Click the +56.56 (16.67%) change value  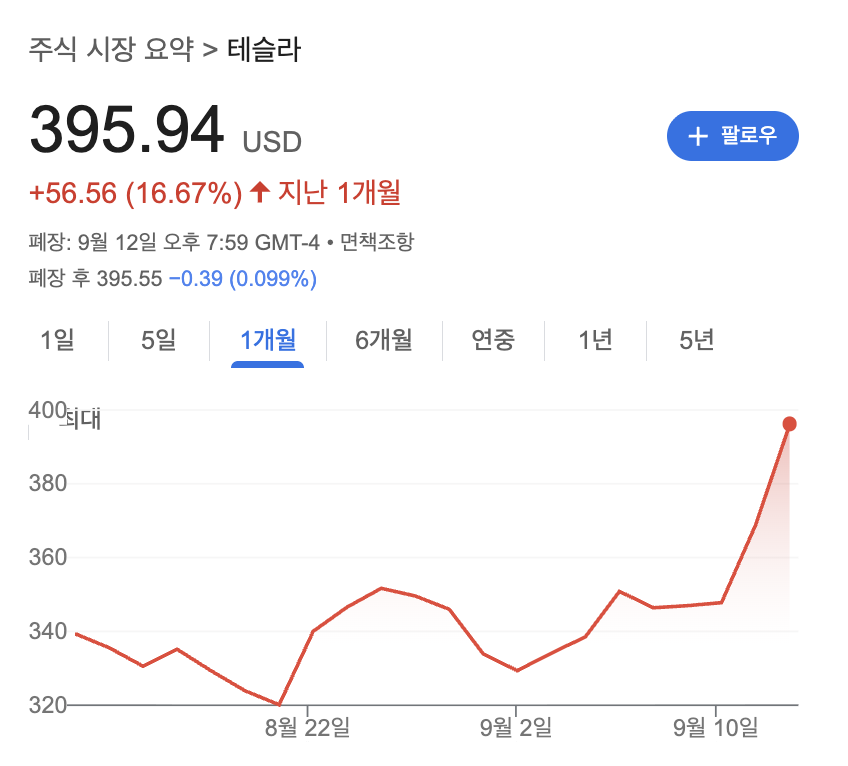coord(136,192)
